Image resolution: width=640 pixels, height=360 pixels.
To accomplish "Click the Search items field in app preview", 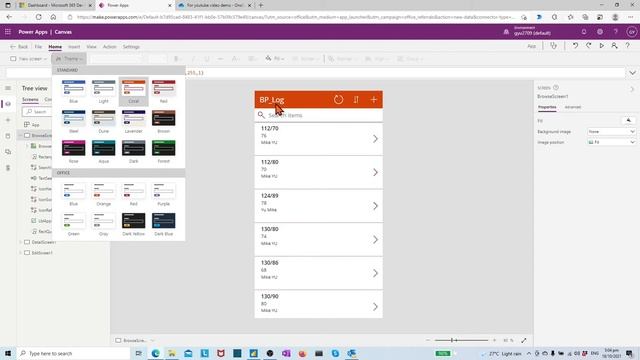I will click(318, 115).
